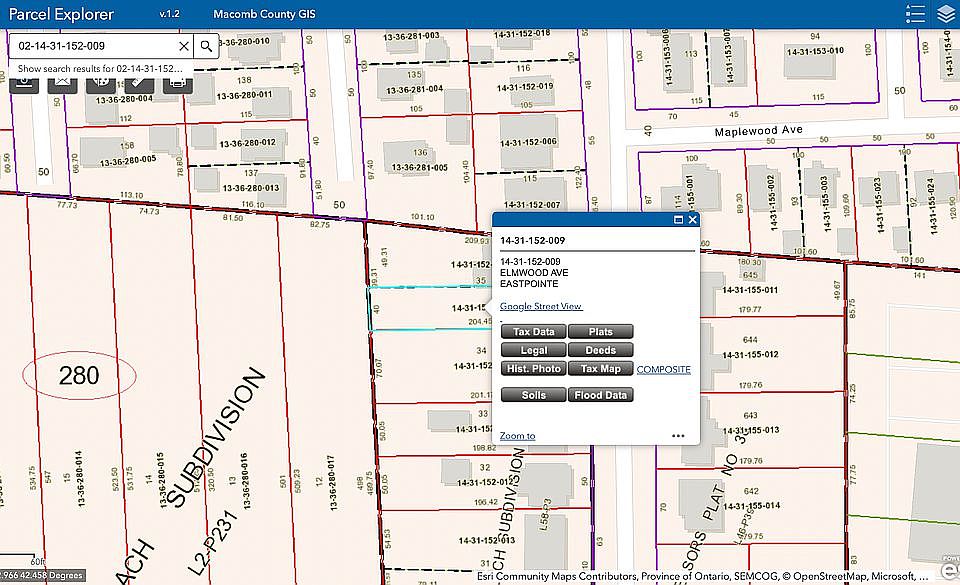This screenshot has height=585, width=960.
Task: Open the Flood Data button
Action: pyautogui.click(x=601, y=395)
